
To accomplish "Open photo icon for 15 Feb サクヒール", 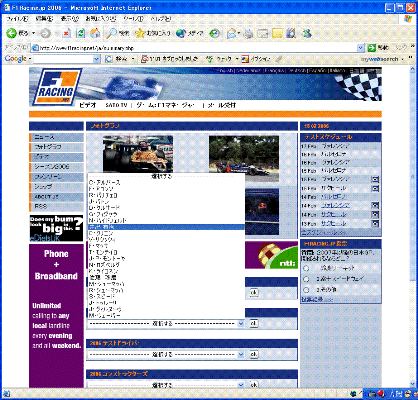I will point(375,188).
